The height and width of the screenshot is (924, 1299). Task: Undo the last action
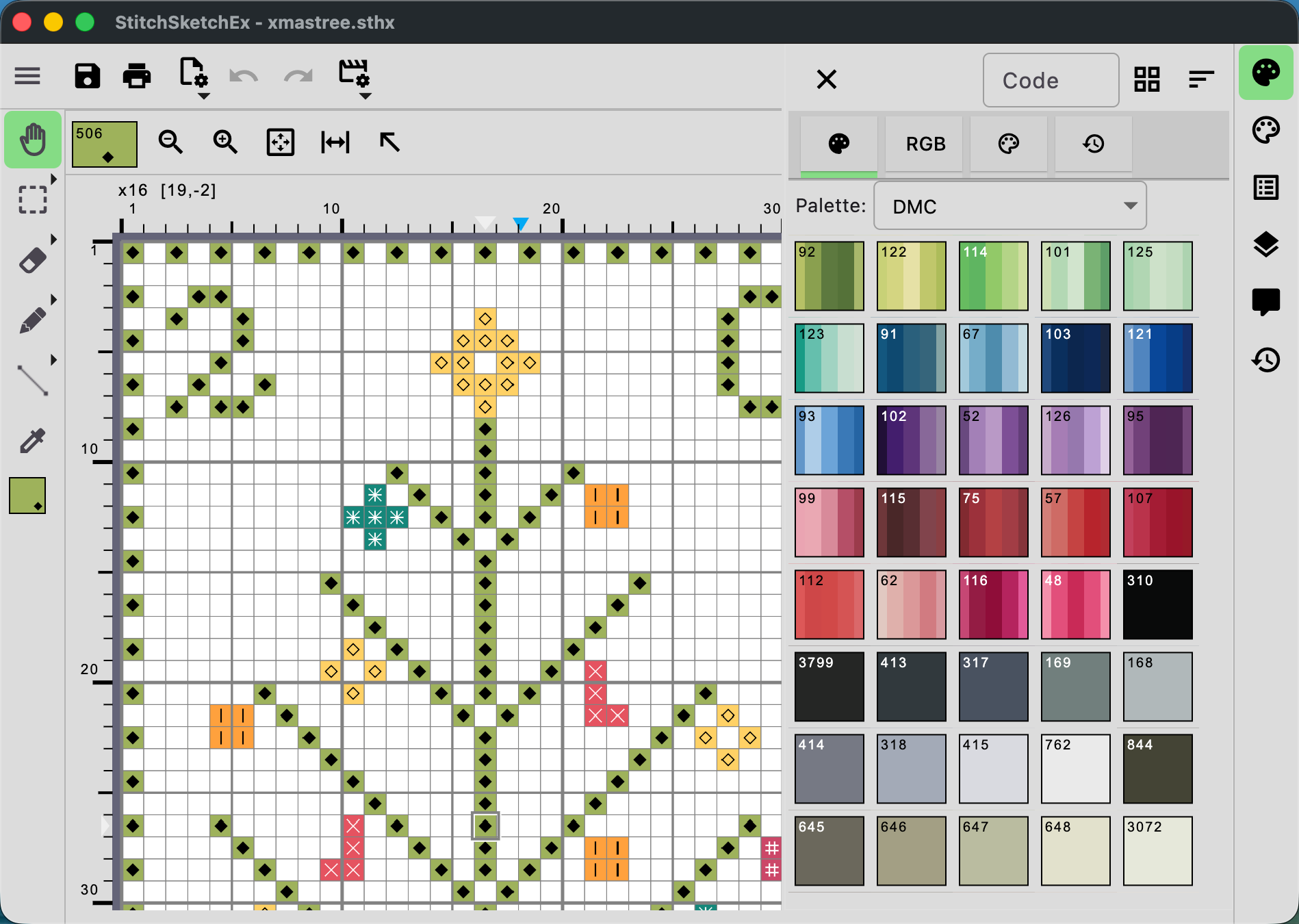[x=244, y=76]
